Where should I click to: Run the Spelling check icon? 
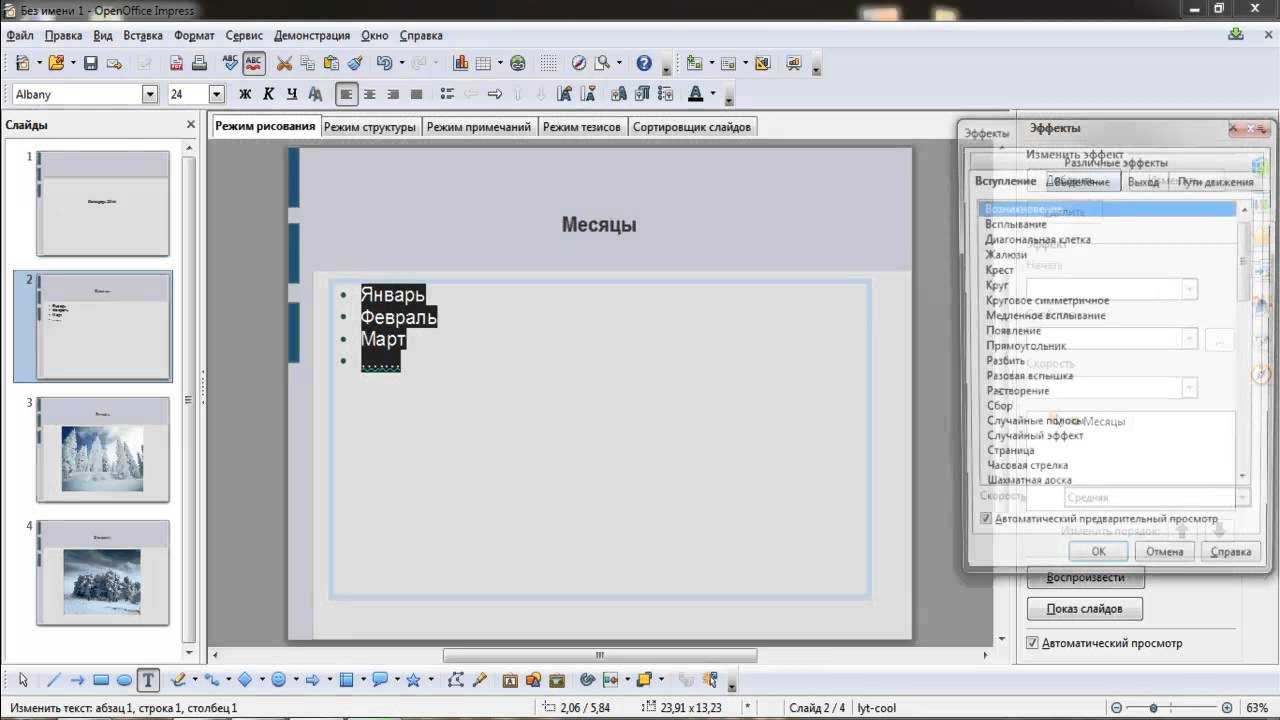[x=231, y=63]
